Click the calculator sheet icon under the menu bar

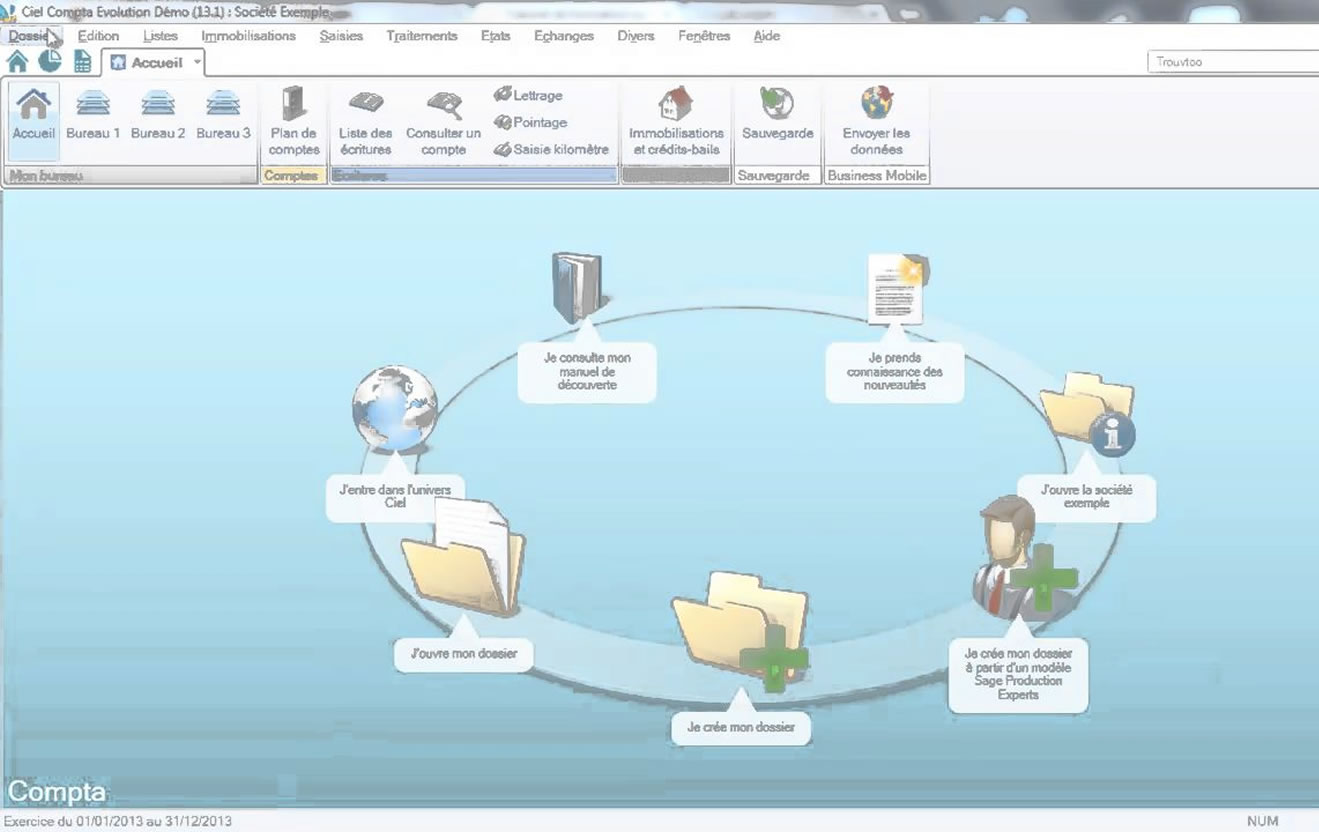coord(83,62)
